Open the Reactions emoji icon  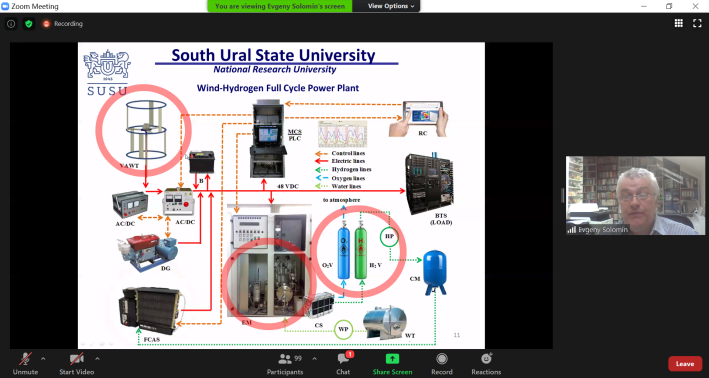(487, 359)
